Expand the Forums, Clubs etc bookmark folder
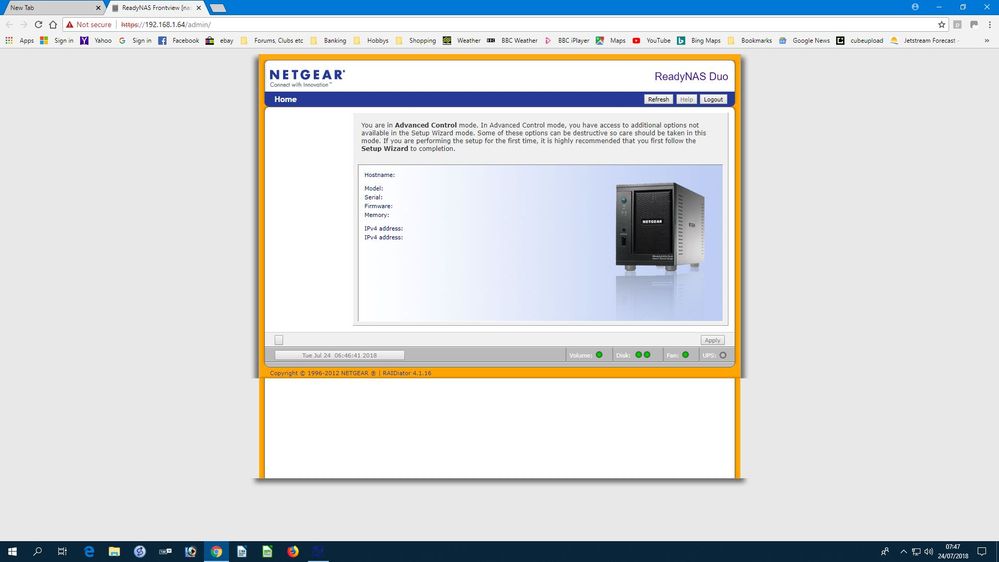The width and height of the screenshot is (999, 562). tap(272, 40)
